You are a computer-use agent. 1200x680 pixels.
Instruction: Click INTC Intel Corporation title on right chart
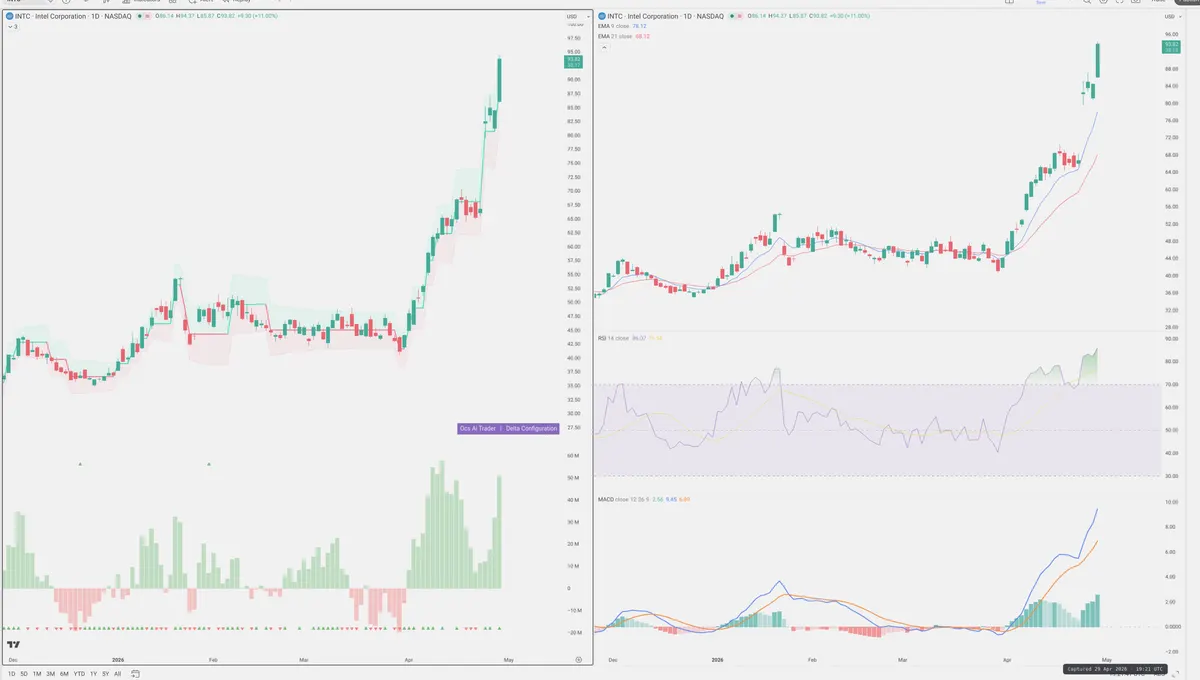click(665, 16)
